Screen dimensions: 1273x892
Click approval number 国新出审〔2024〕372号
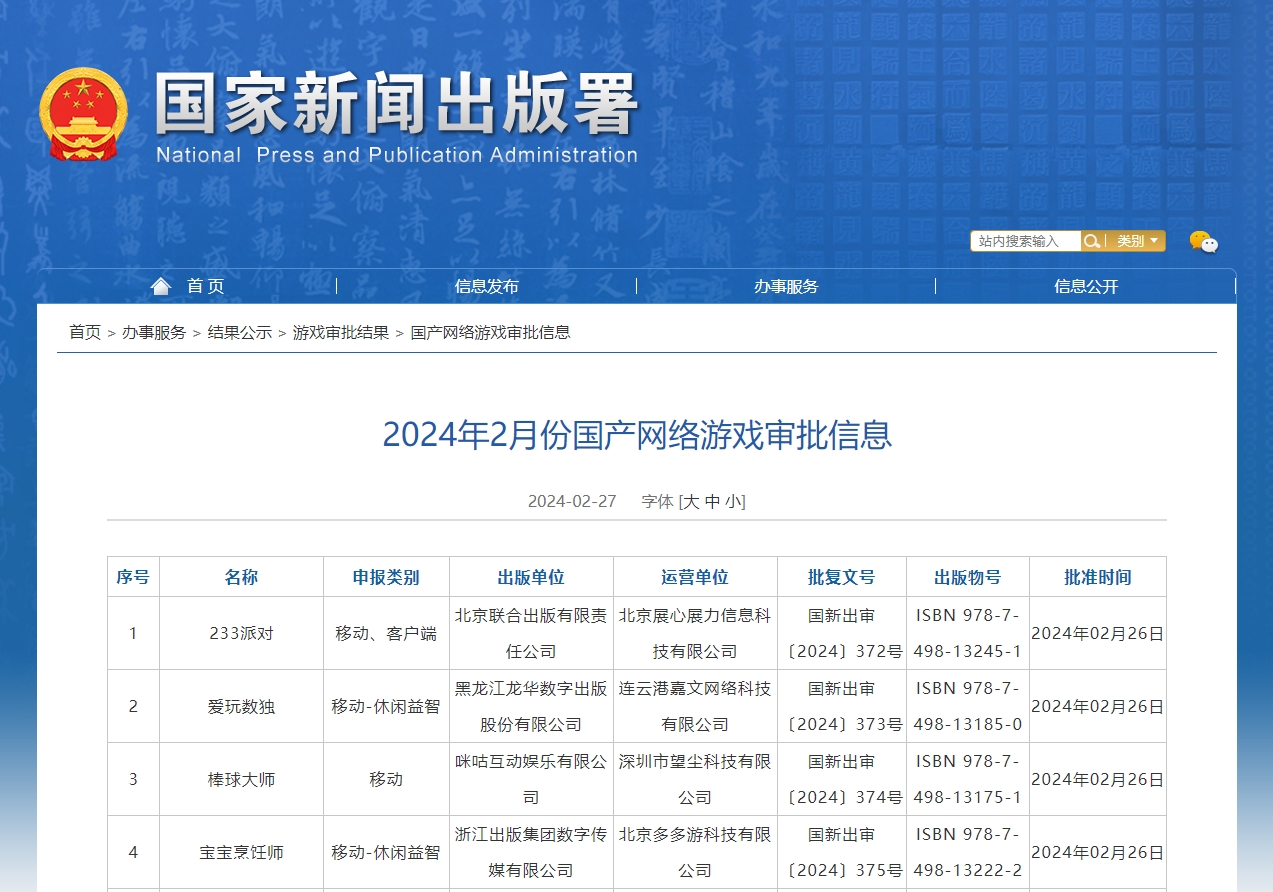tap(842, 634)
